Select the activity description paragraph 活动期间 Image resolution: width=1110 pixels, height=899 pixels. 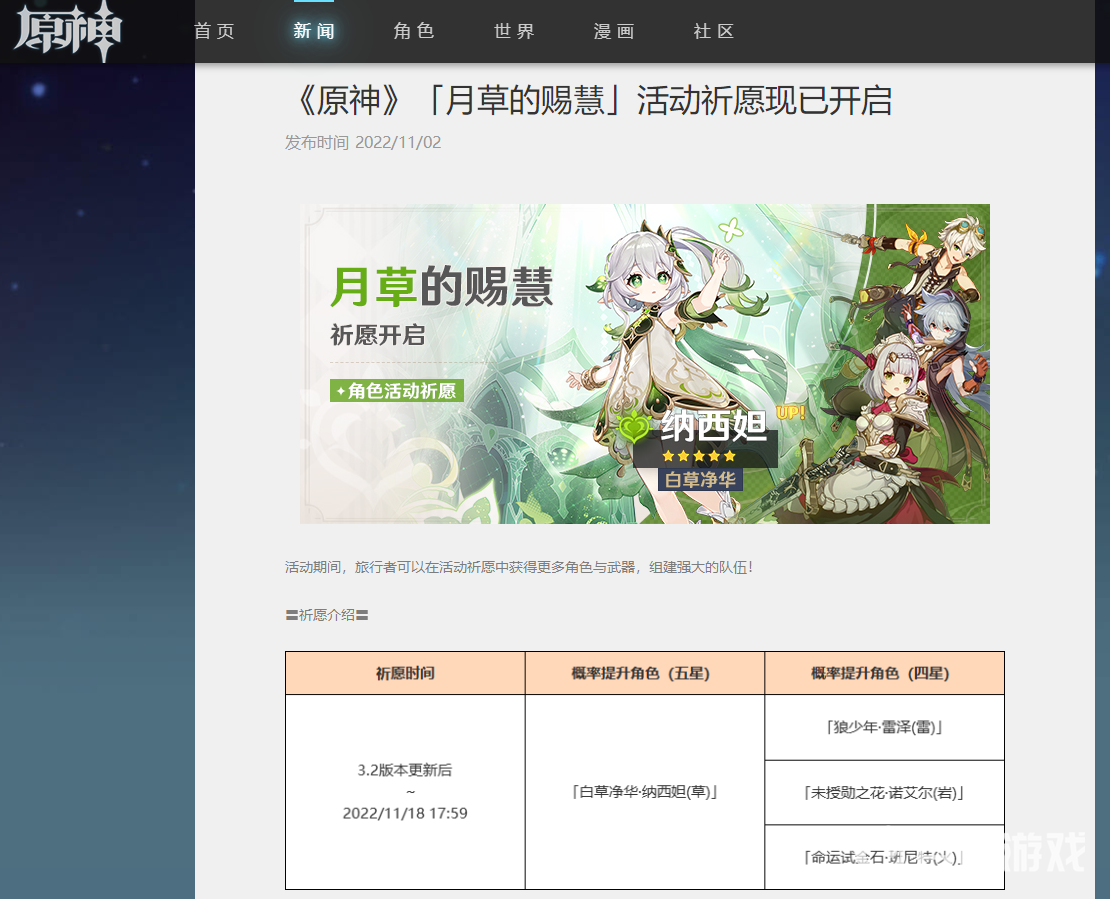(x=519, y=567)
